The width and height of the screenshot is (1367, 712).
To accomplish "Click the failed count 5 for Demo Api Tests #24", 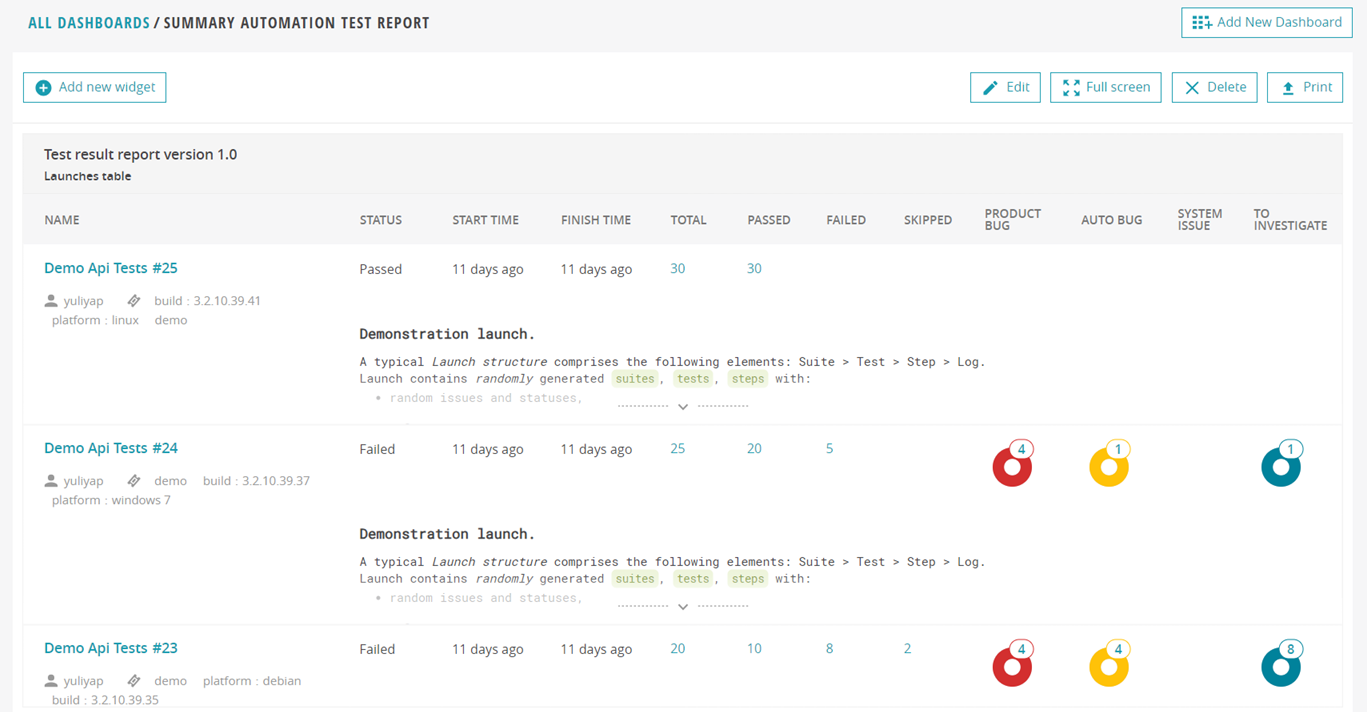I will tap(829, 448).
